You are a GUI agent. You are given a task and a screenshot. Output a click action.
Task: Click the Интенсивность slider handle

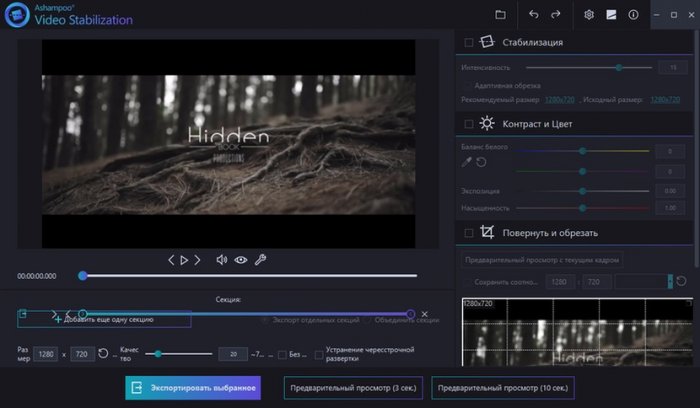(x=619, y=67)
